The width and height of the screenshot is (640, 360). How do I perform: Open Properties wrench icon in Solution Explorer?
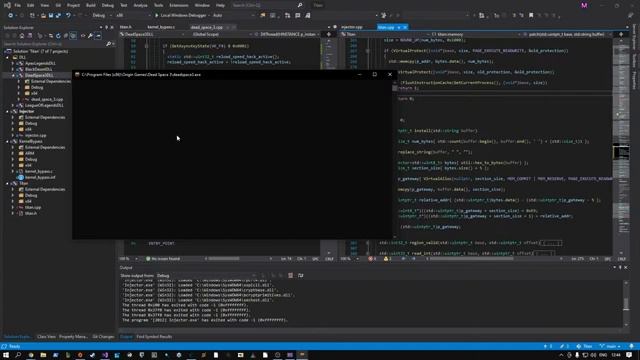pyautogui.click(x=90, y=36)
